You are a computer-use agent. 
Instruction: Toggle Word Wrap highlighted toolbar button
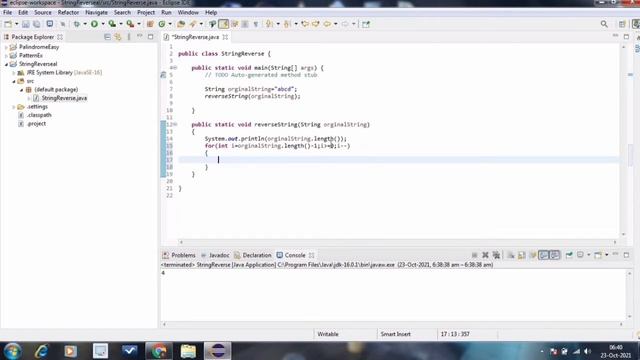223,24
